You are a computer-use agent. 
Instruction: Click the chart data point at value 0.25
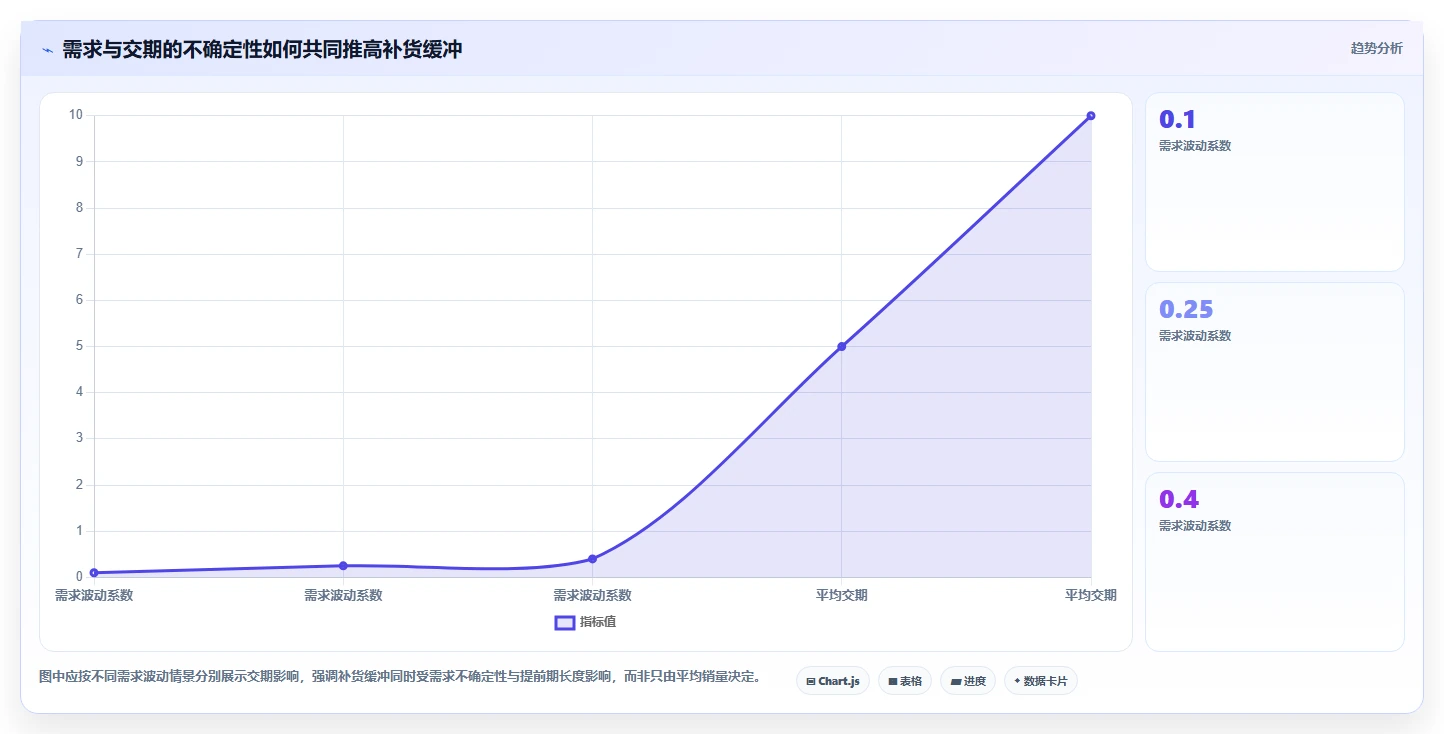click(x=343, y=566)
